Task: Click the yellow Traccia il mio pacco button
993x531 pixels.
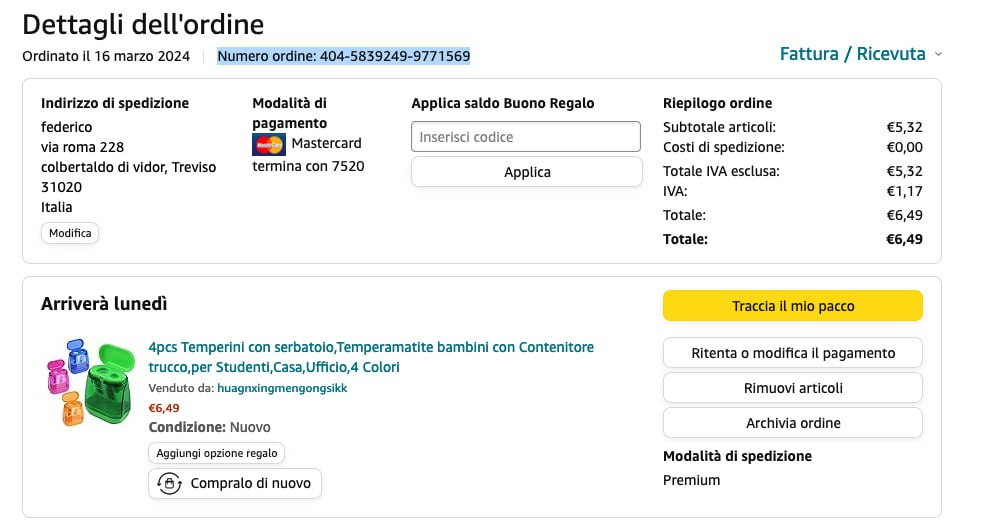Action: click(x=792, y=306)
